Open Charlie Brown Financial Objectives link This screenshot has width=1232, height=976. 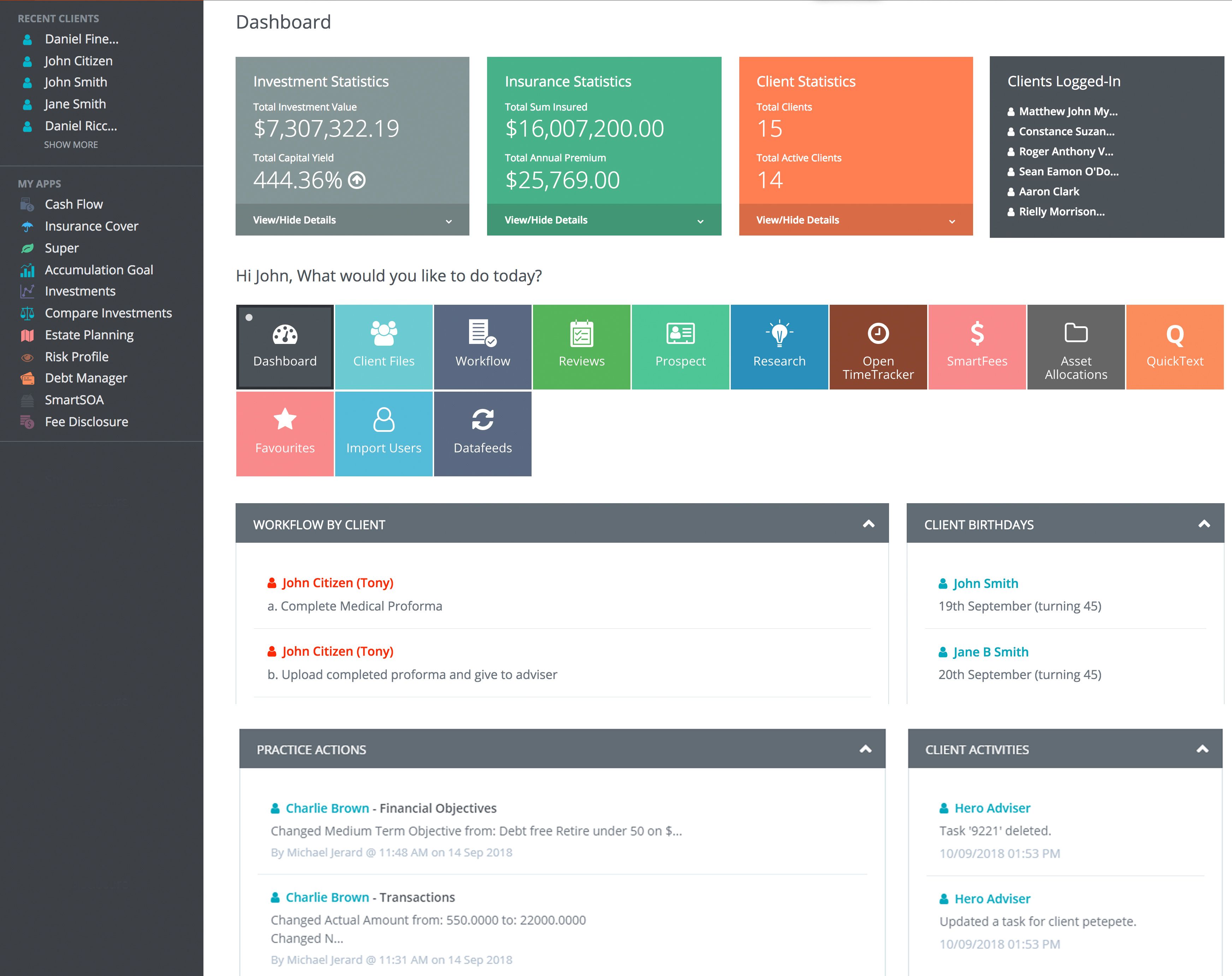click(x=327, y=808)
